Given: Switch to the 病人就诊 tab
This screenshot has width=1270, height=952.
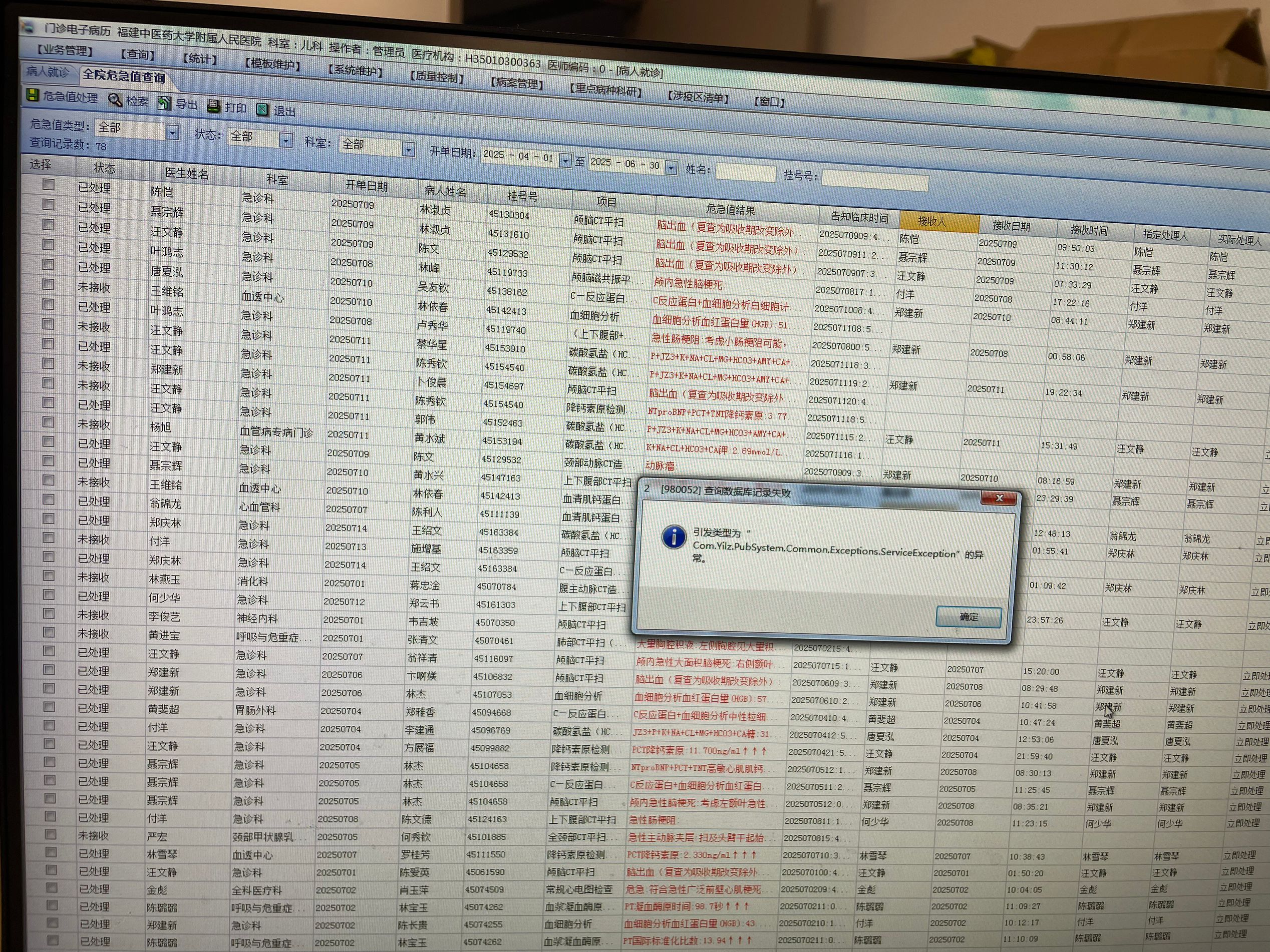Looking at the screenshot, I should 47,72.
